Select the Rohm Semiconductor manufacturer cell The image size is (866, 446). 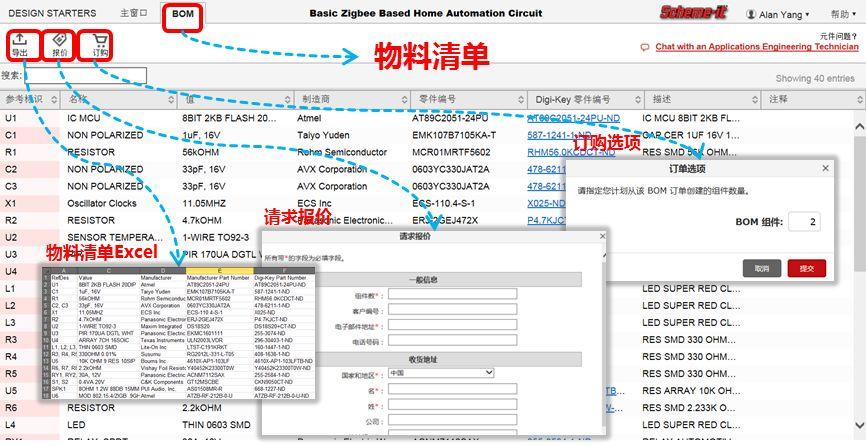(x=342, y=152)
